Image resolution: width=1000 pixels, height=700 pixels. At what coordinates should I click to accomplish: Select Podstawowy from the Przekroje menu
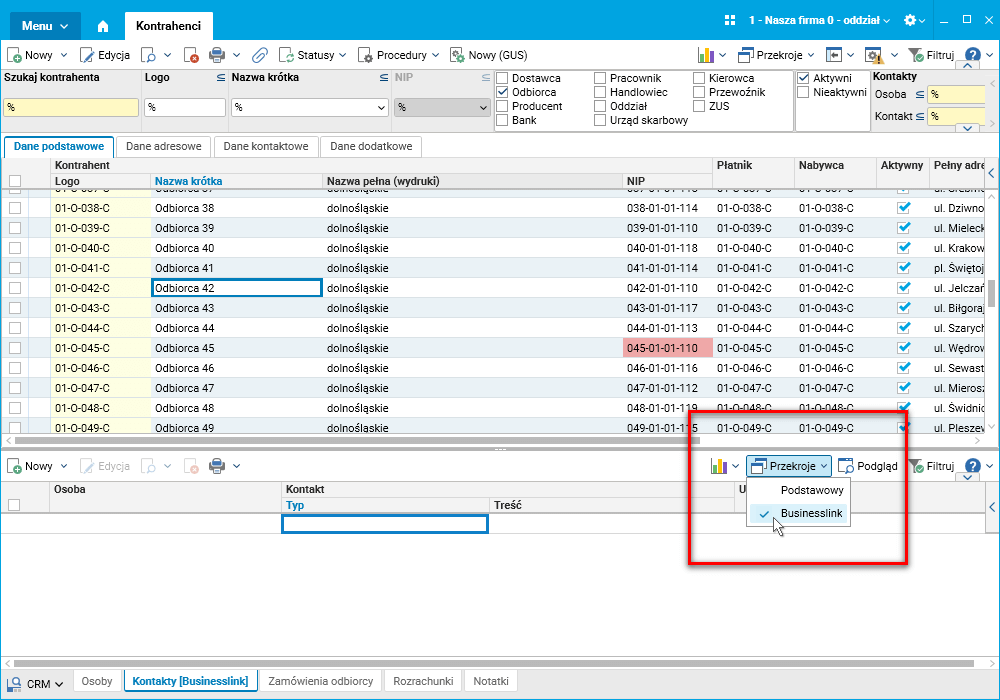(x=811, y=491)
